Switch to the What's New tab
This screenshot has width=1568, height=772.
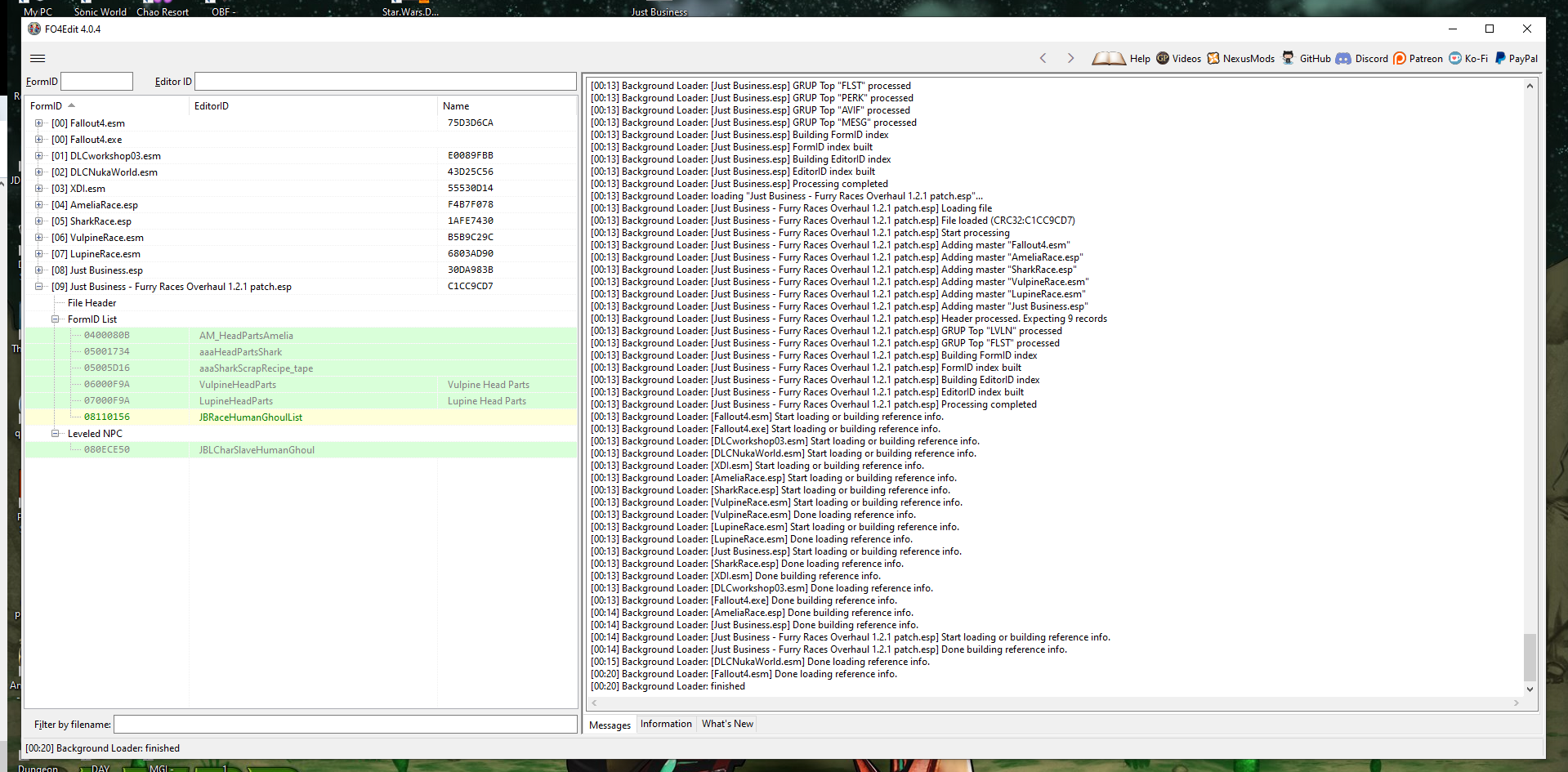click(727, 724)
